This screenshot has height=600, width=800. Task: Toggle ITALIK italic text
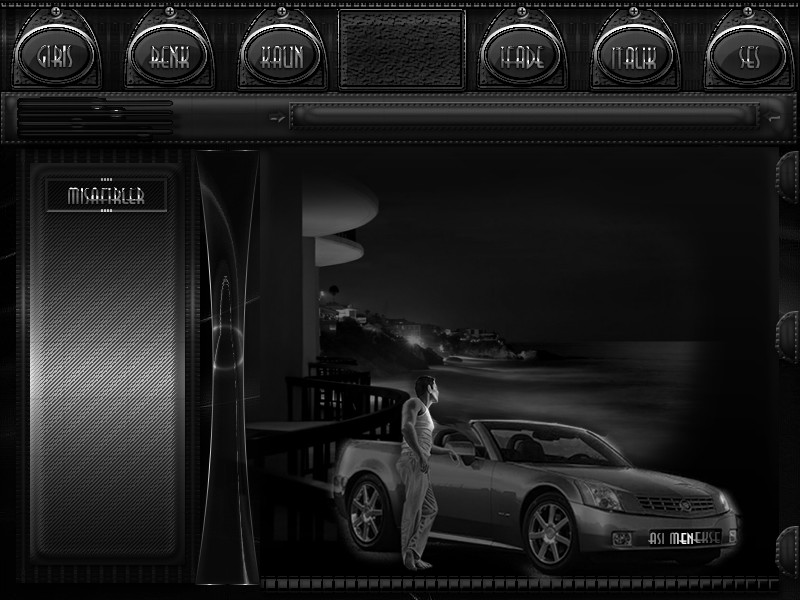click(x=635, y=57)
